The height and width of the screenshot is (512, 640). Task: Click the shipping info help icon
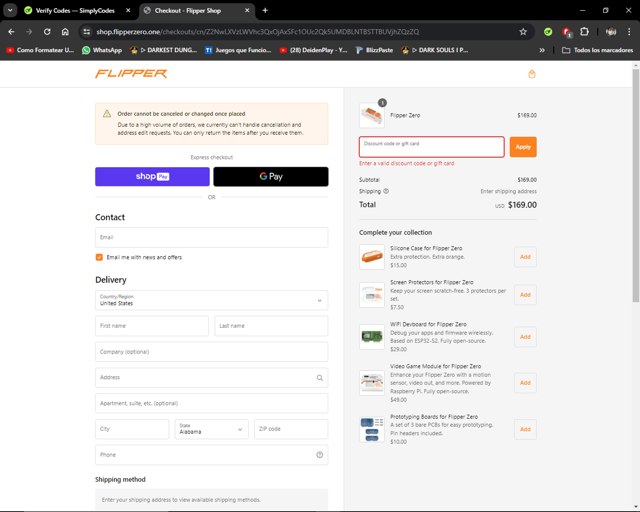coord(386,191)
